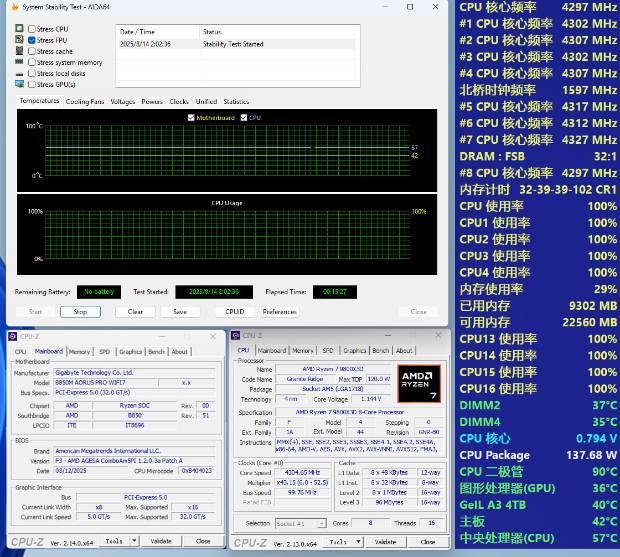
Task: Click the Stress GPU(s) monitor icon
Action: (x=19, y=84)
